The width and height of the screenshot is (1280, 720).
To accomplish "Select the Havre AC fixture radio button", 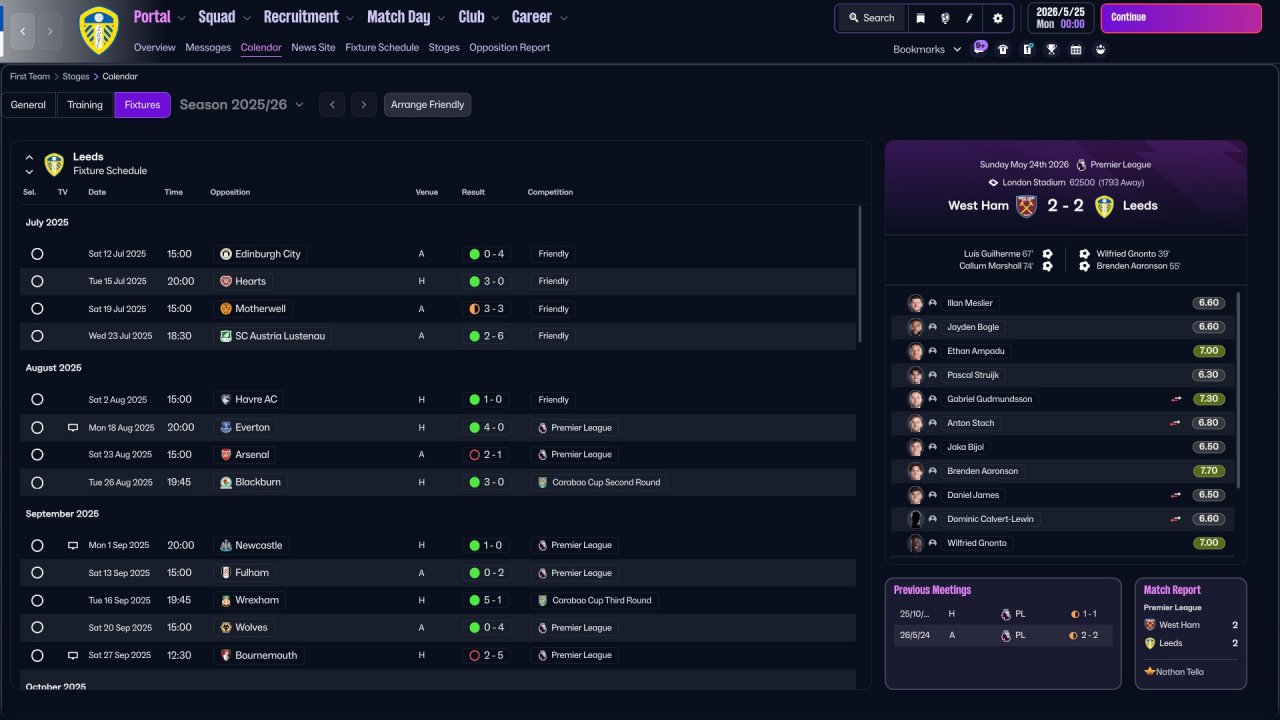I will tap(37, 400).
